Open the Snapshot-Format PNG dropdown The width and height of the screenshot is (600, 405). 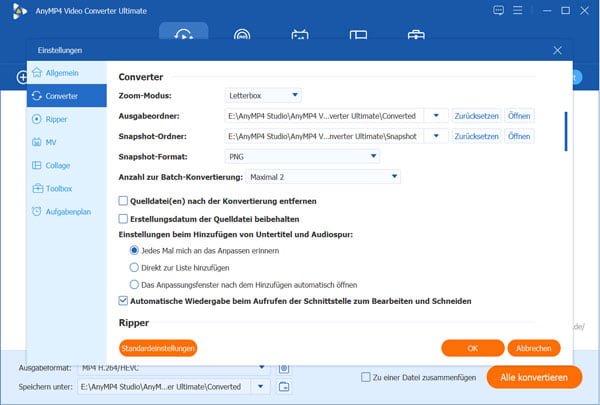point(302,156)
